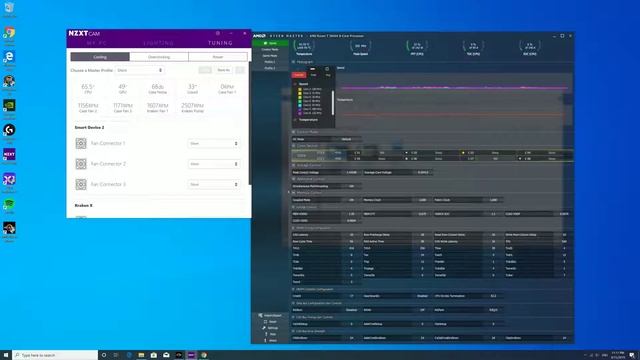
Task: Select Creator Mode in Ryzen Master
Action: point(270,49)
